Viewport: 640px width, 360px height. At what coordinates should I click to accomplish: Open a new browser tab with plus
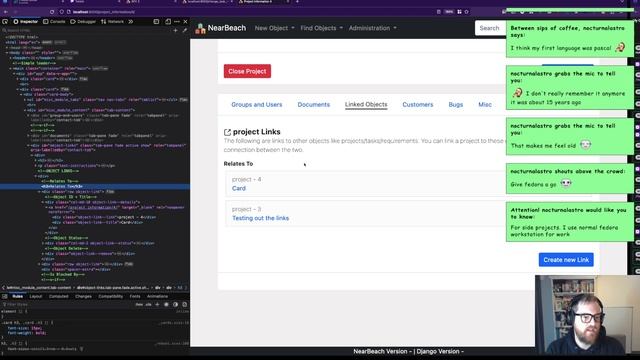[x=297, y=2]
